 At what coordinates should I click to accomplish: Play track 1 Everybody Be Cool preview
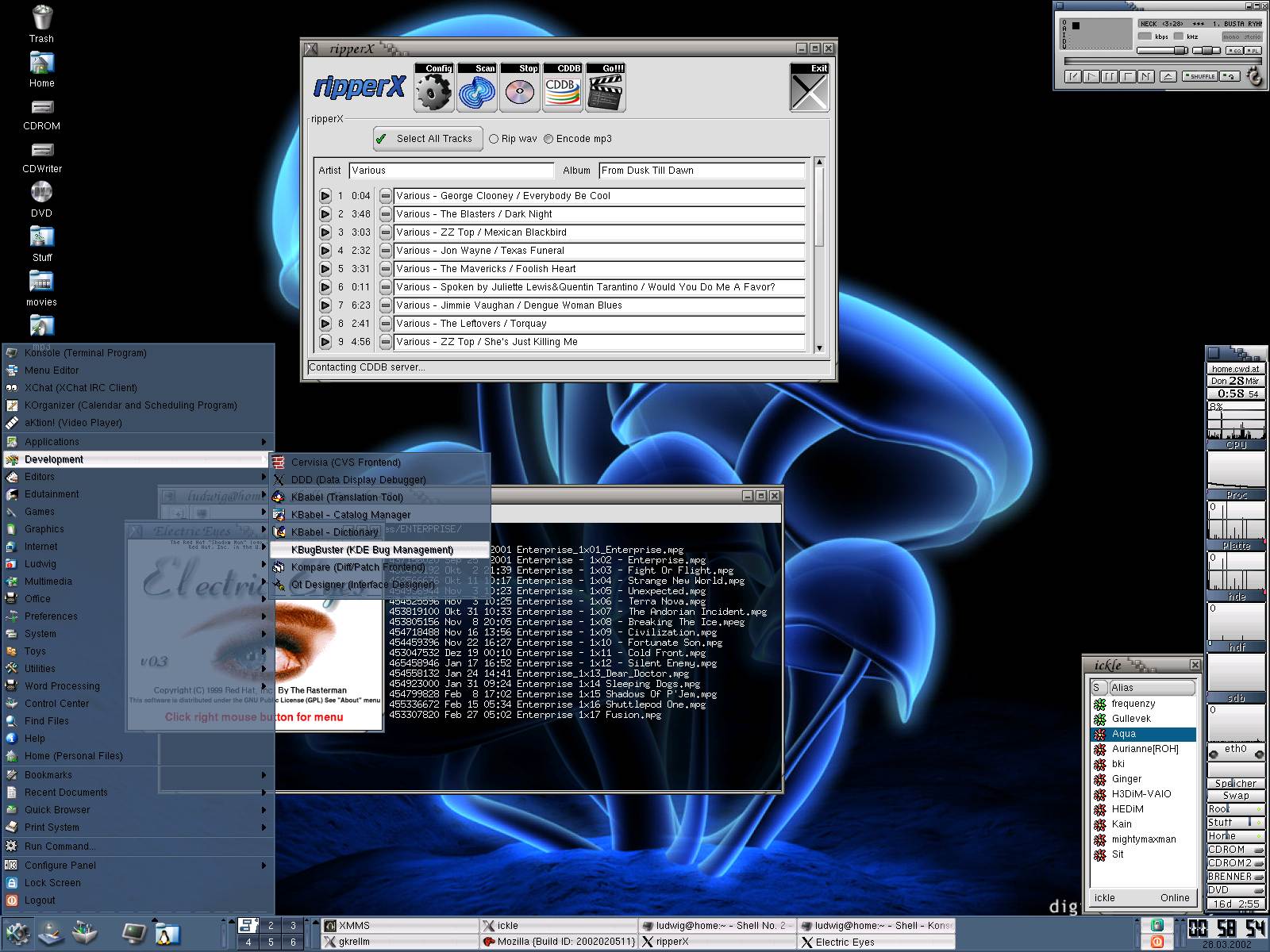point(325,196)
